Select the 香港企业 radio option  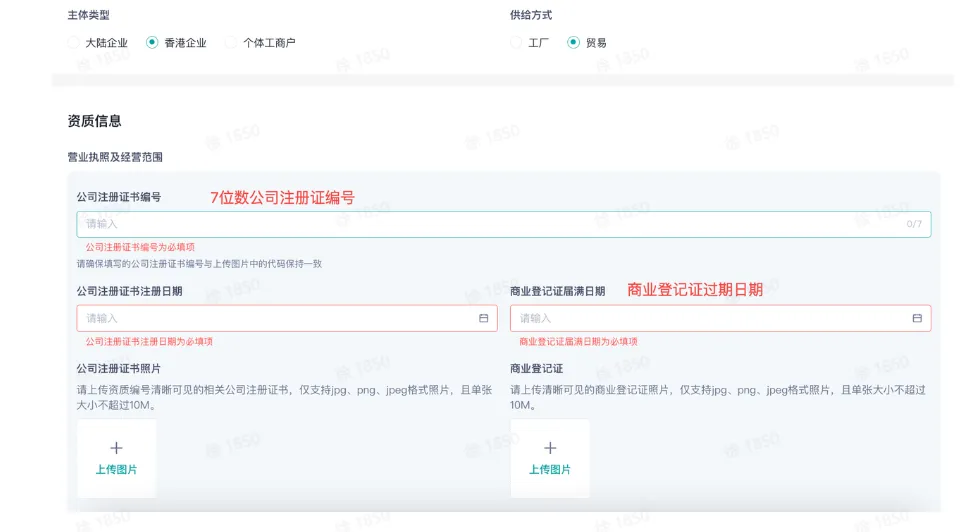click(x=152, y=43)
